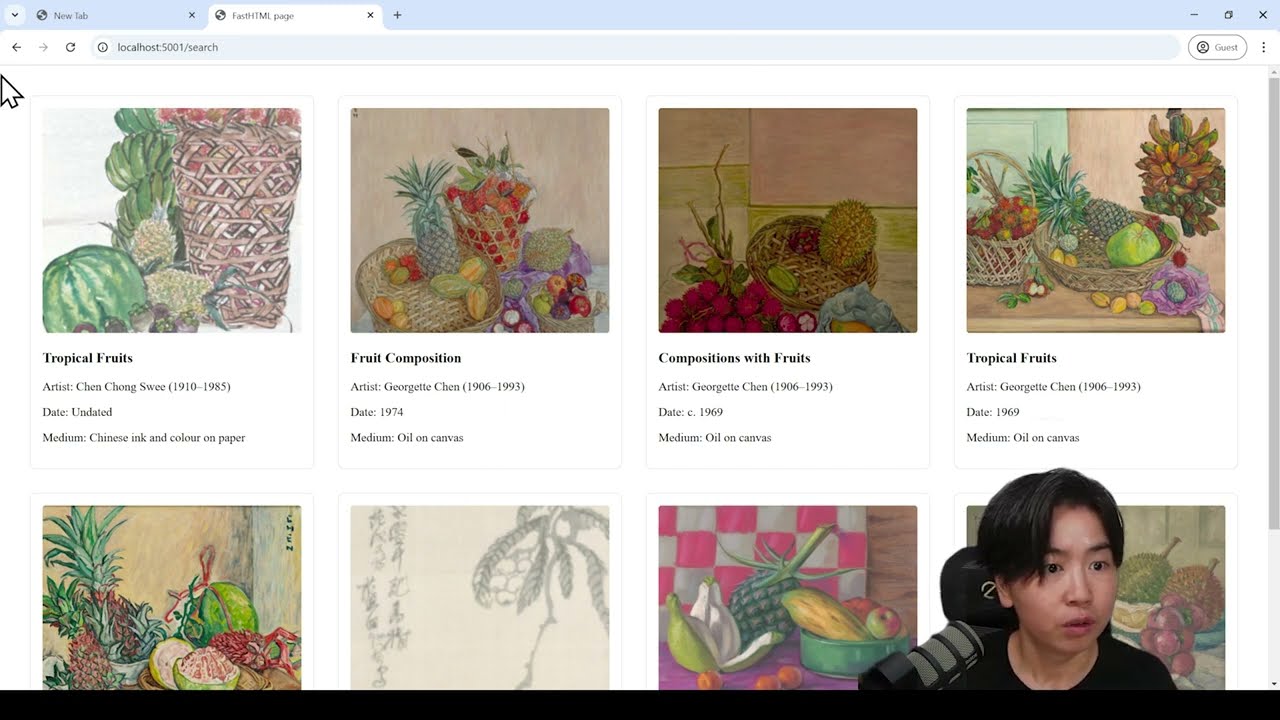Click the scrollbar down arrow
This screenshot has width=1280, height=720.
click(1274, 684)
